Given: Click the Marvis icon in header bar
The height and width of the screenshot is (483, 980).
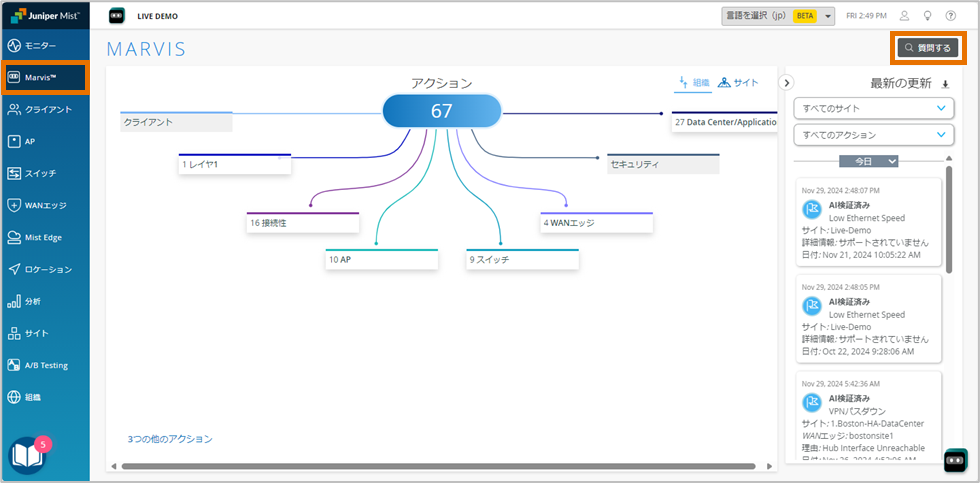Looking at the screenshot, I should [x=117, y=16].
